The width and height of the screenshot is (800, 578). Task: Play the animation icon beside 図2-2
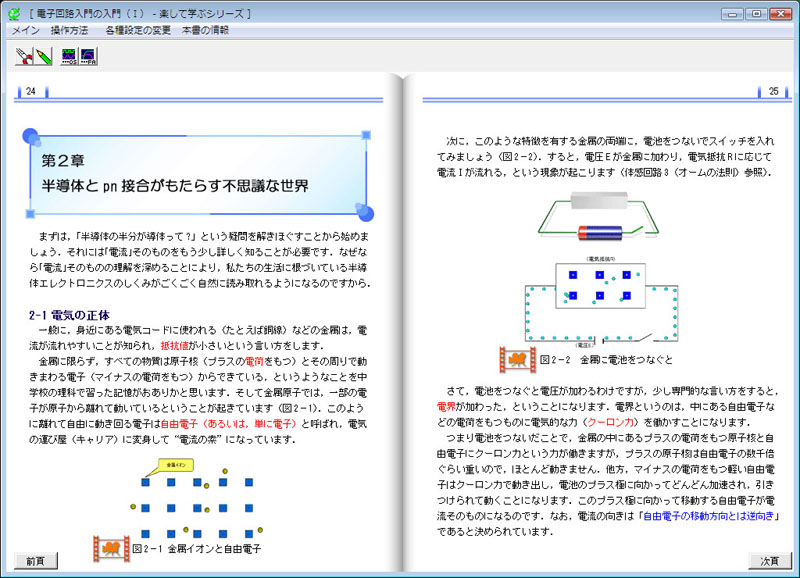click(517, 360)
